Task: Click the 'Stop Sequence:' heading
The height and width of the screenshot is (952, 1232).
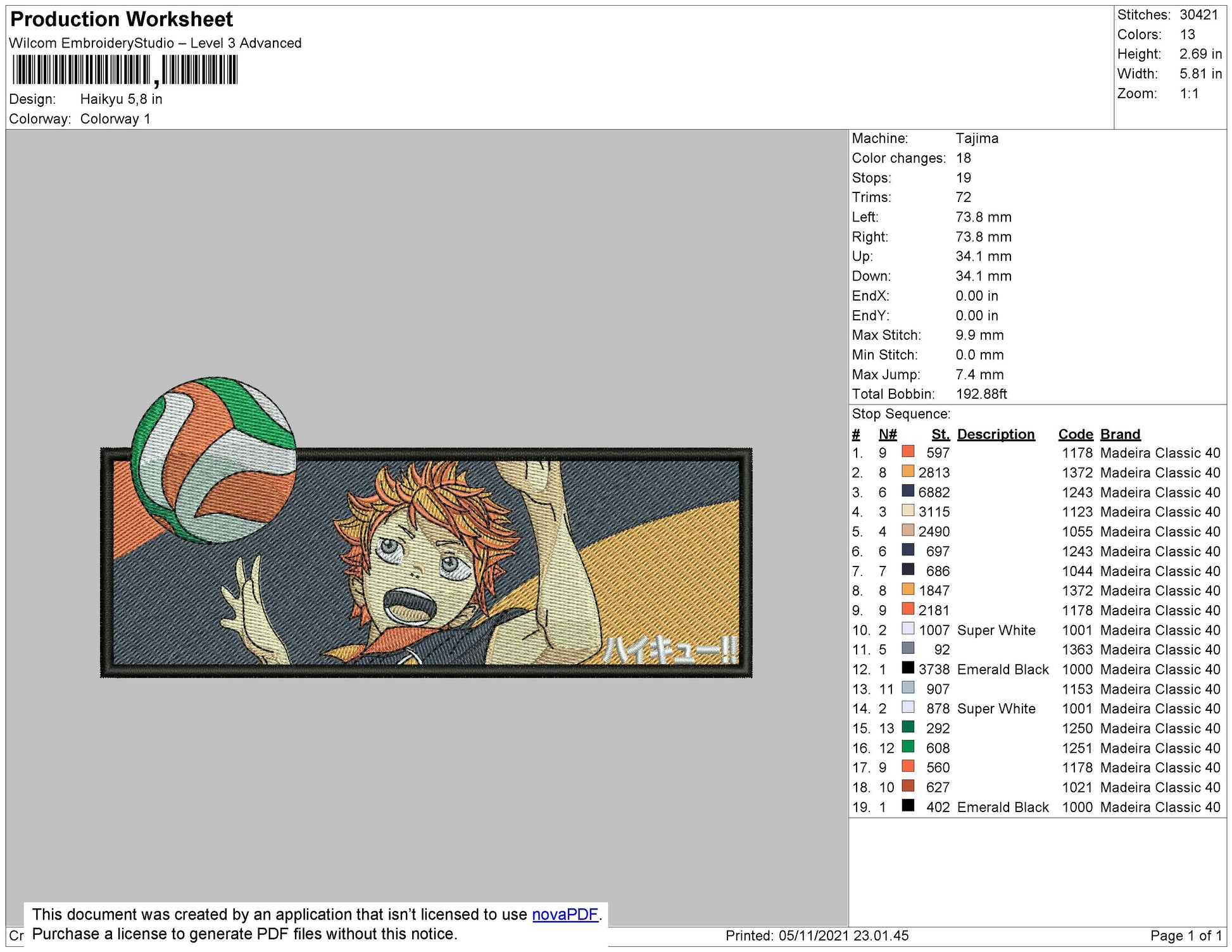Action: tap(901, 414)
